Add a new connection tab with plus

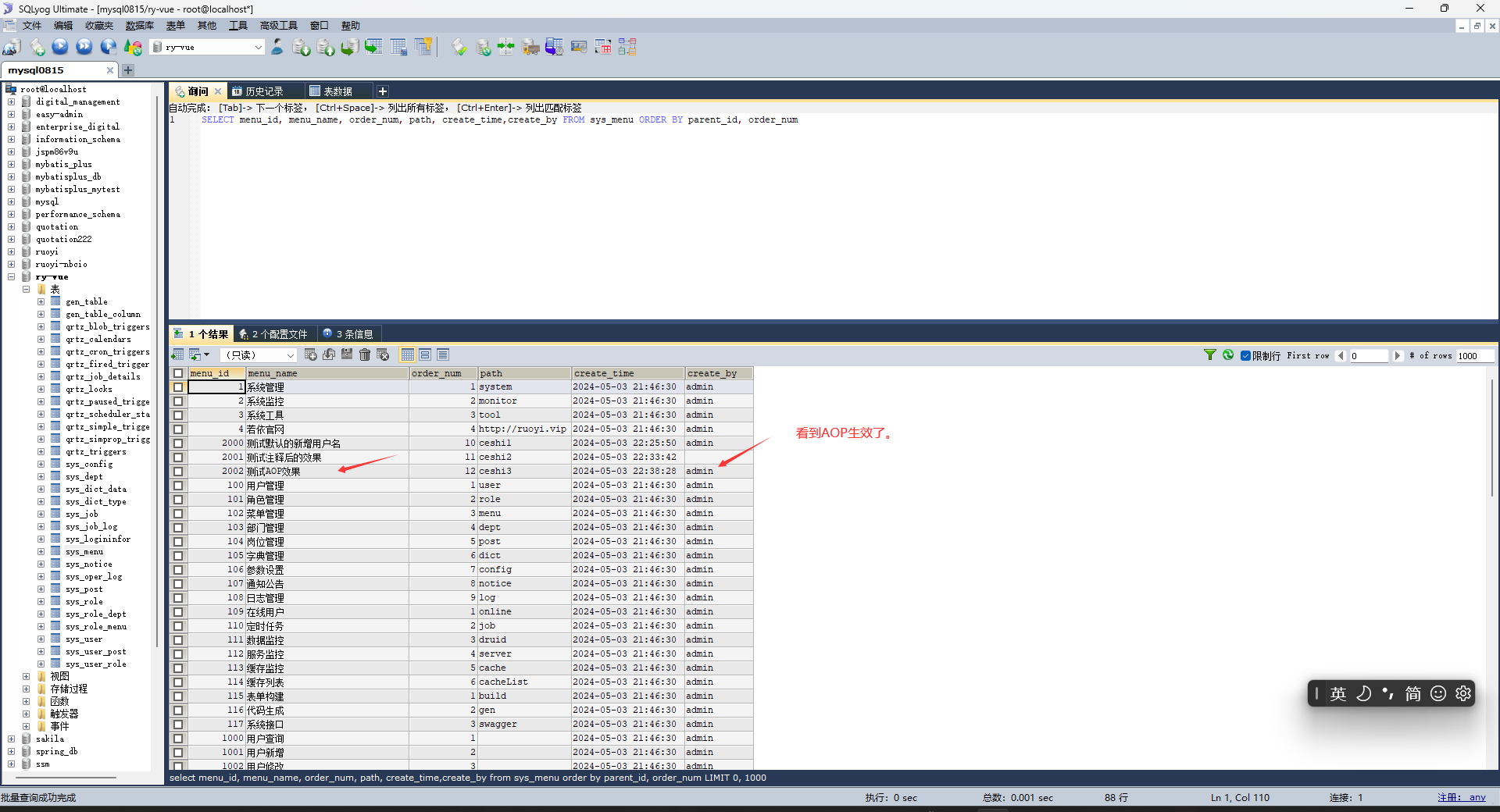click(128, 70)
